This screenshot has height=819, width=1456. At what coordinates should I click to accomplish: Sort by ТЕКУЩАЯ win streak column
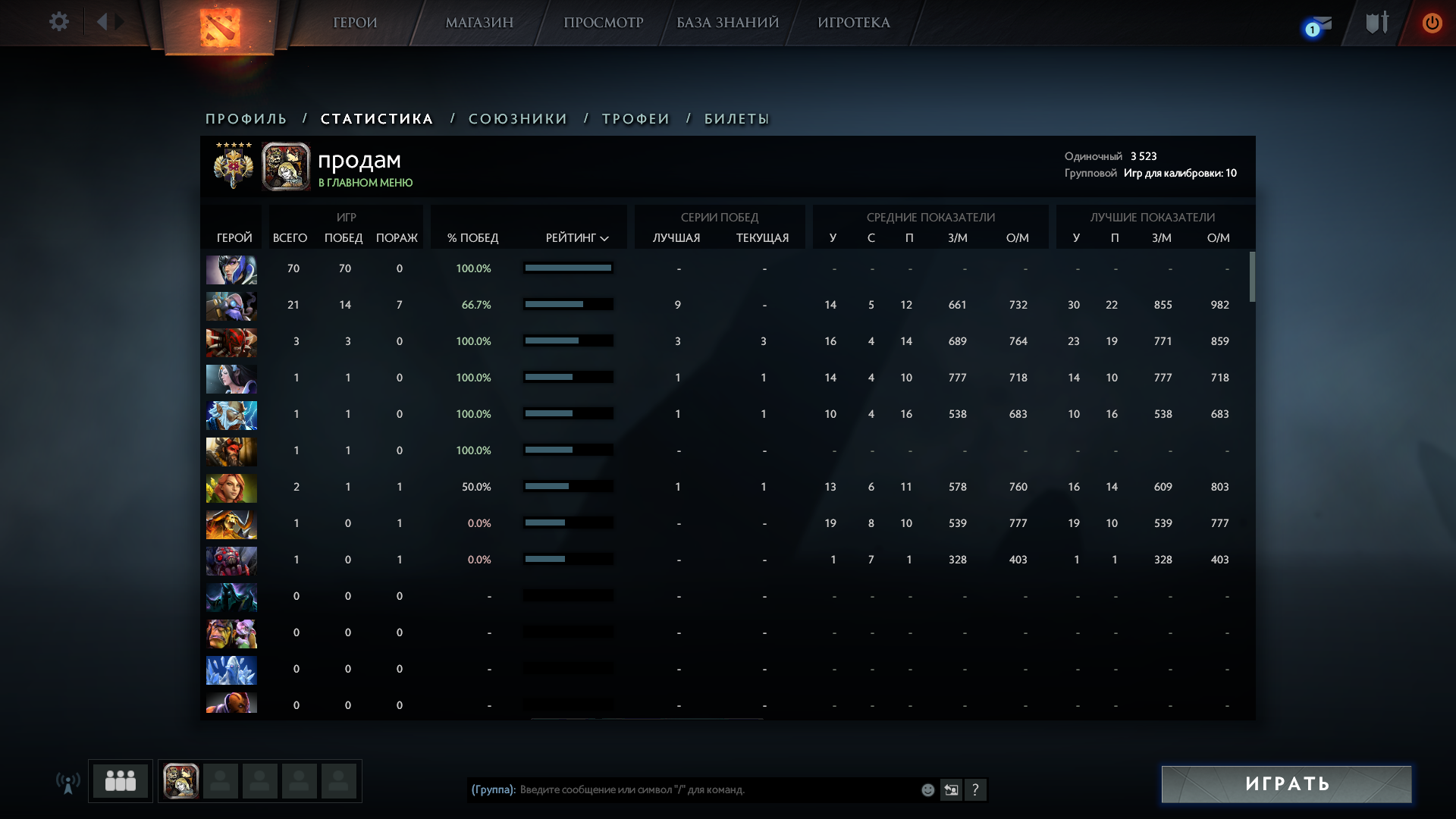pos(762,238)
